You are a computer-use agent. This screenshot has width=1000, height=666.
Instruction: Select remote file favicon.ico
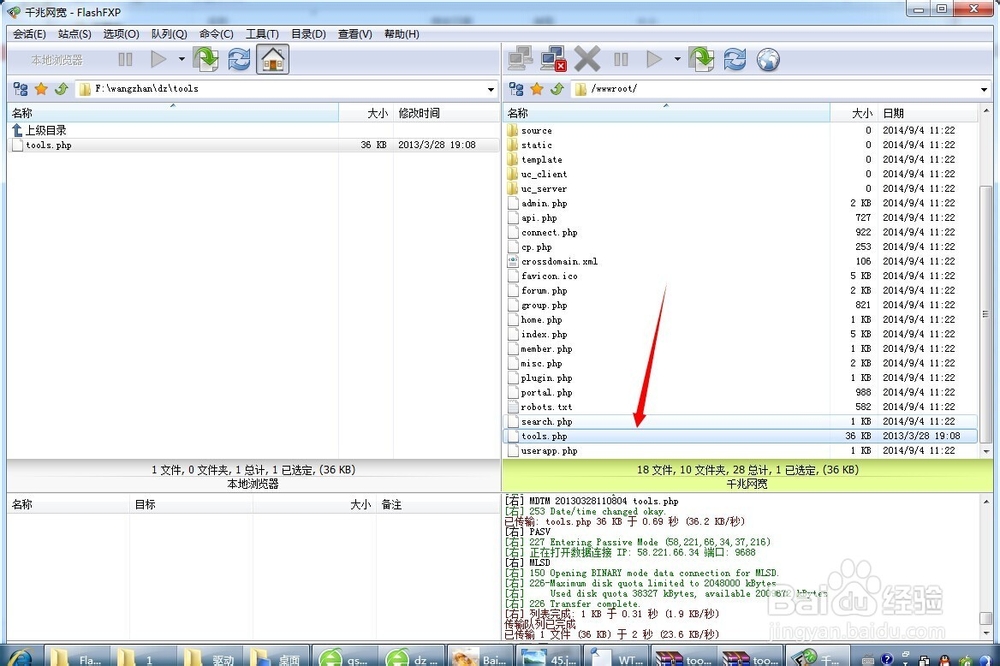(x=740, y=276)
